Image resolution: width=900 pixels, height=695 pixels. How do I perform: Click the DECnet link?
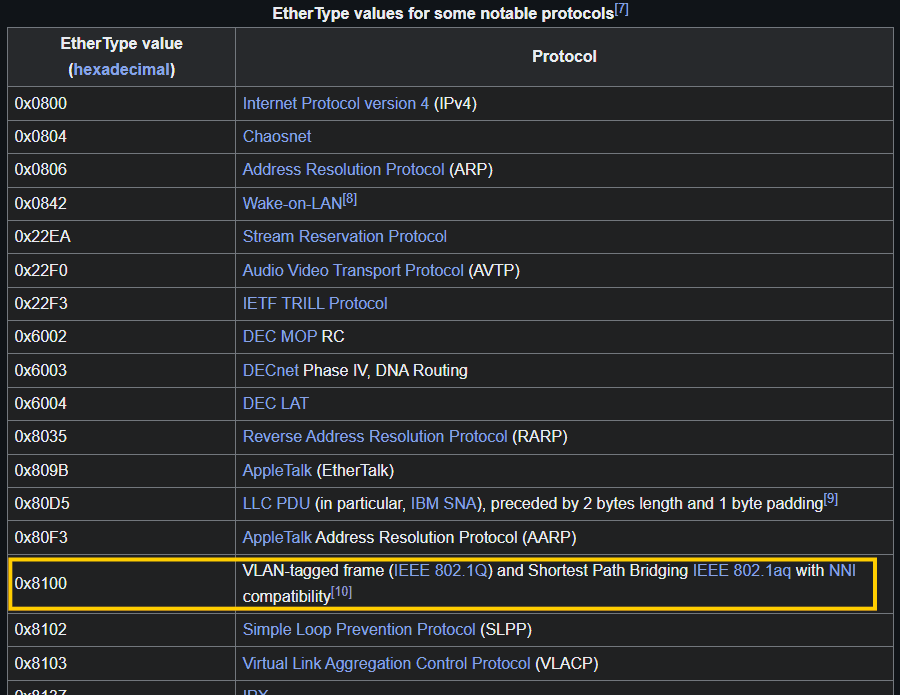click(x=271, y=370)
